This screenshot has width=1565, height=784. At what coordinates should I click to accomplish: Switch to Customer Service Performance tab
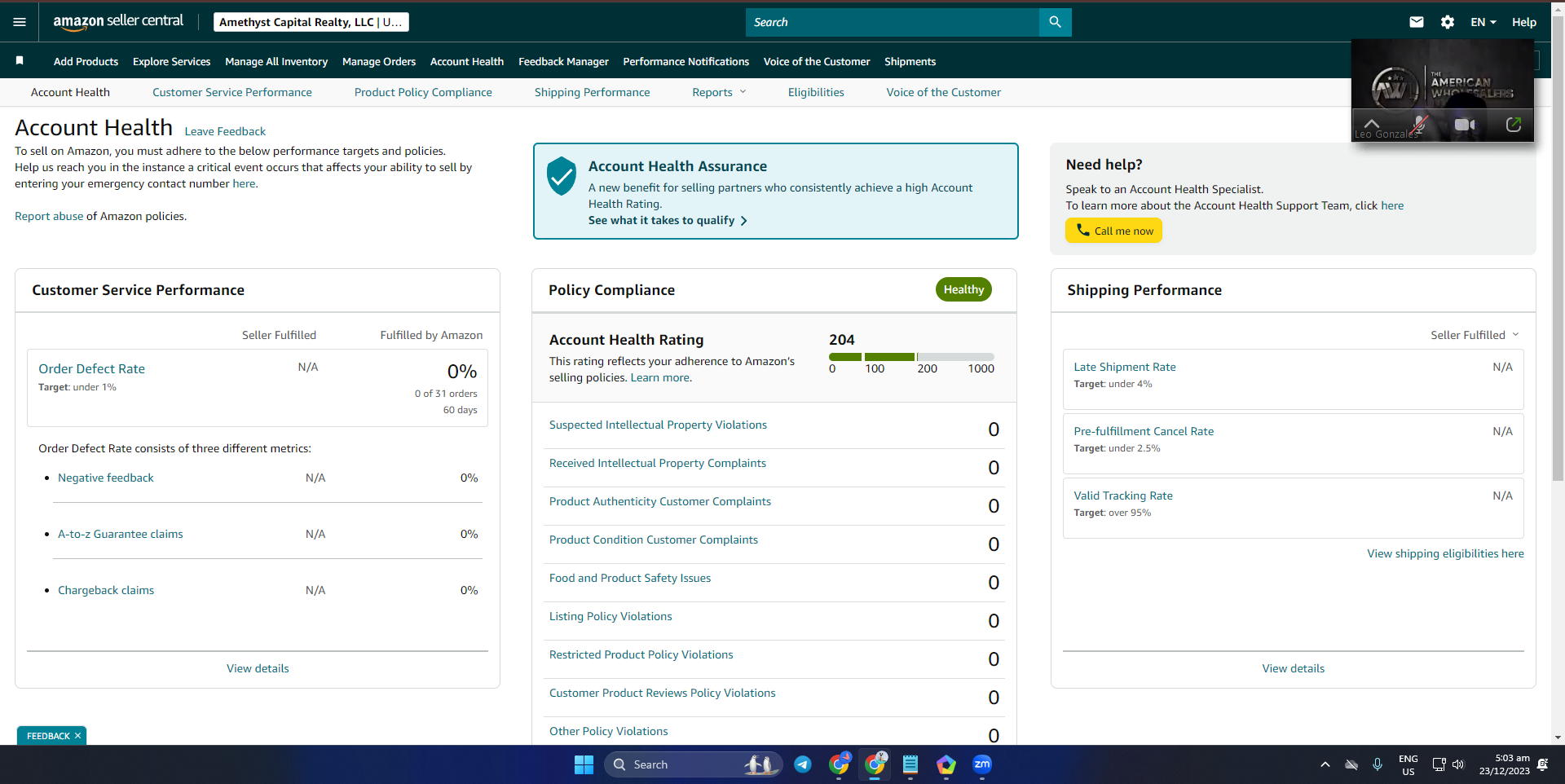pos(232,92)
